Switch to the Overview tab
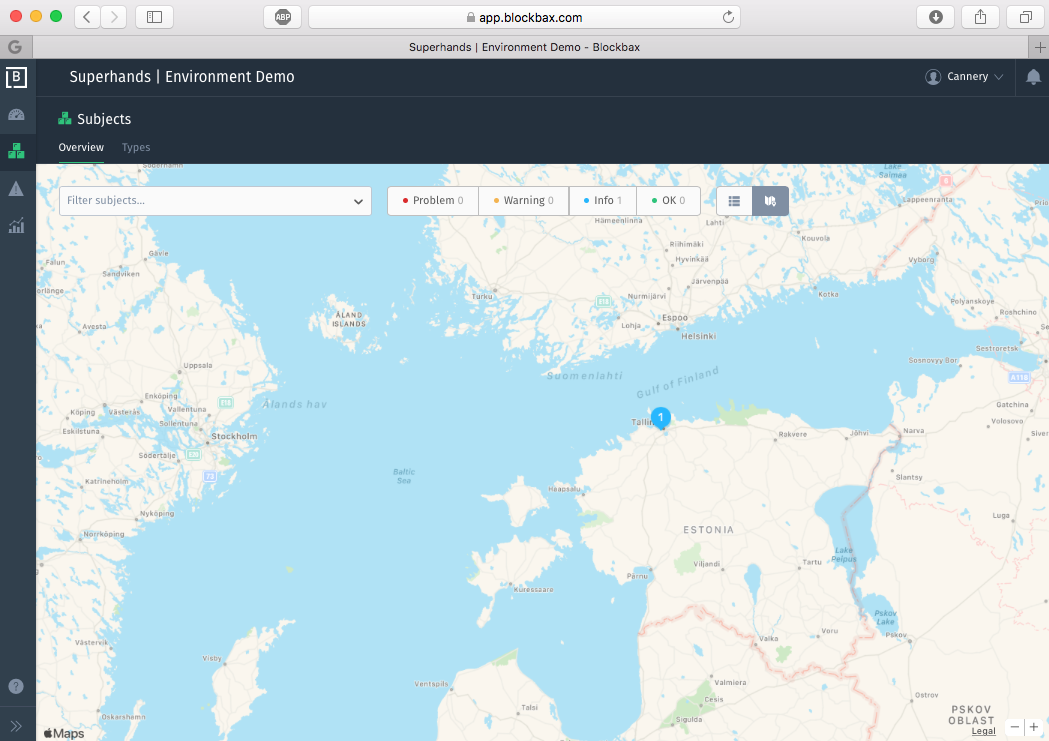The image size is (1049, 741). click(x=81, y=147)
